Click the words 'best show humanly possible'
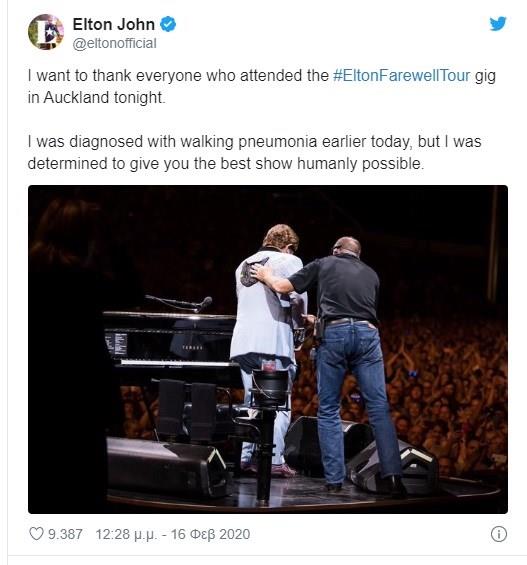This screenshot has height=565, width=527. pos(322,164)
